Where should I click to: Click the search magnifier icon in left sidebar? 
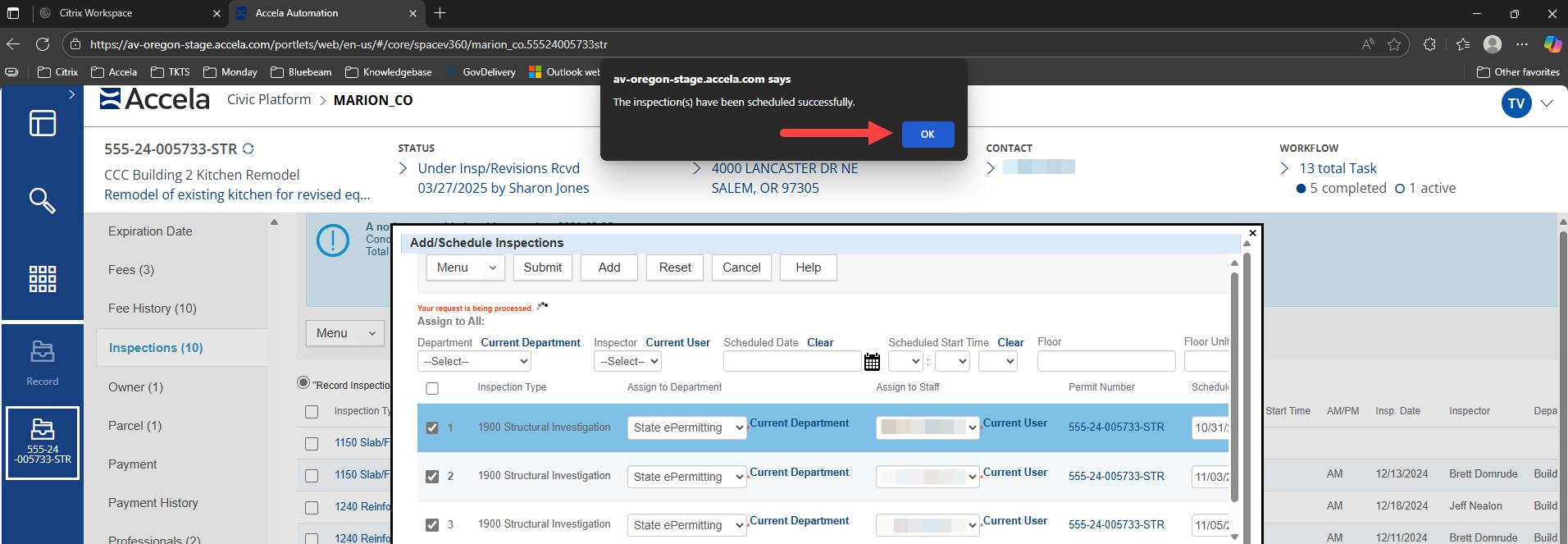pyautogui.click(x=42, y=200)
